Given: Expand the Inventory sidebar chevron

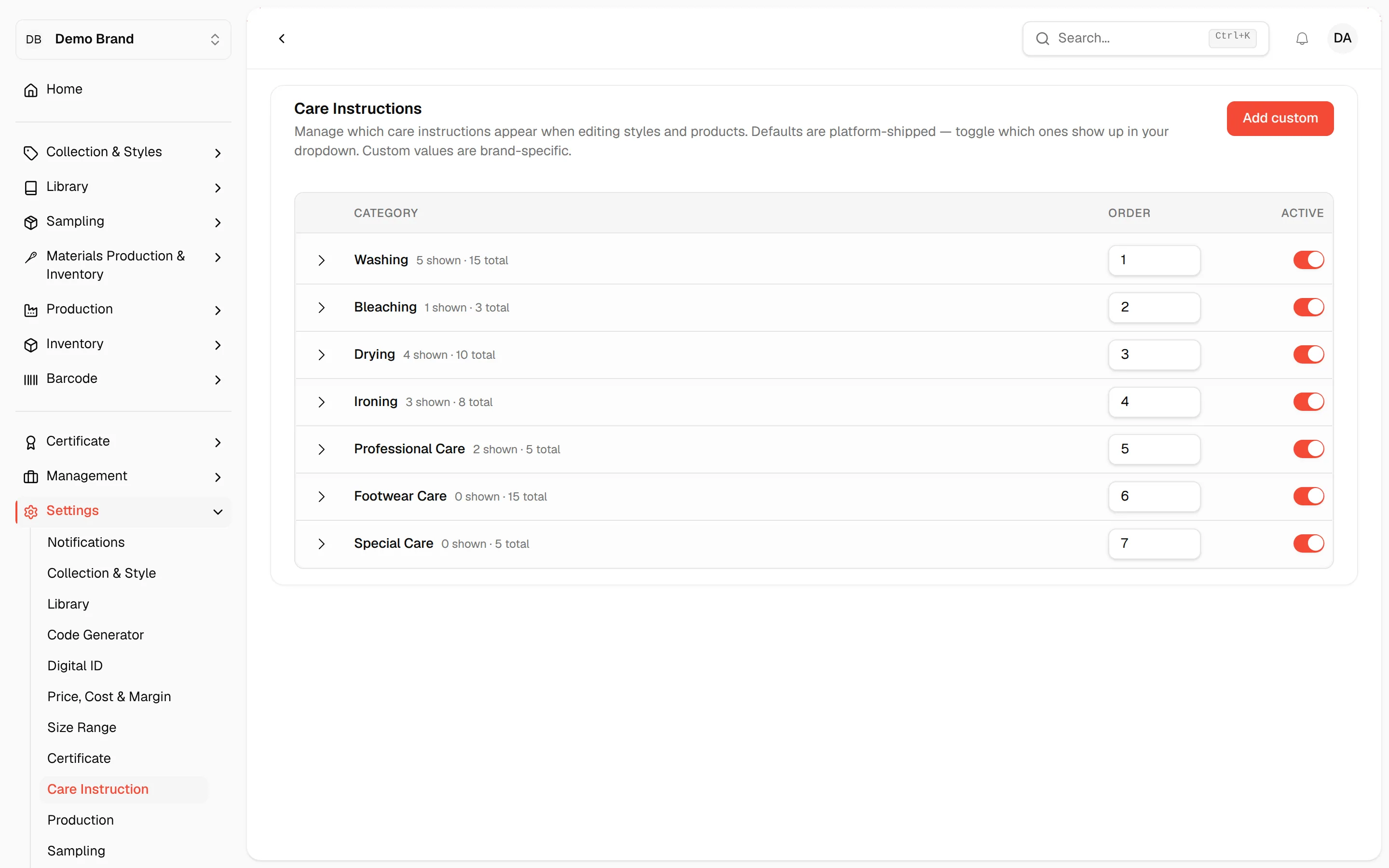Looking at the screenshot, I should click(x=218, y=345).
